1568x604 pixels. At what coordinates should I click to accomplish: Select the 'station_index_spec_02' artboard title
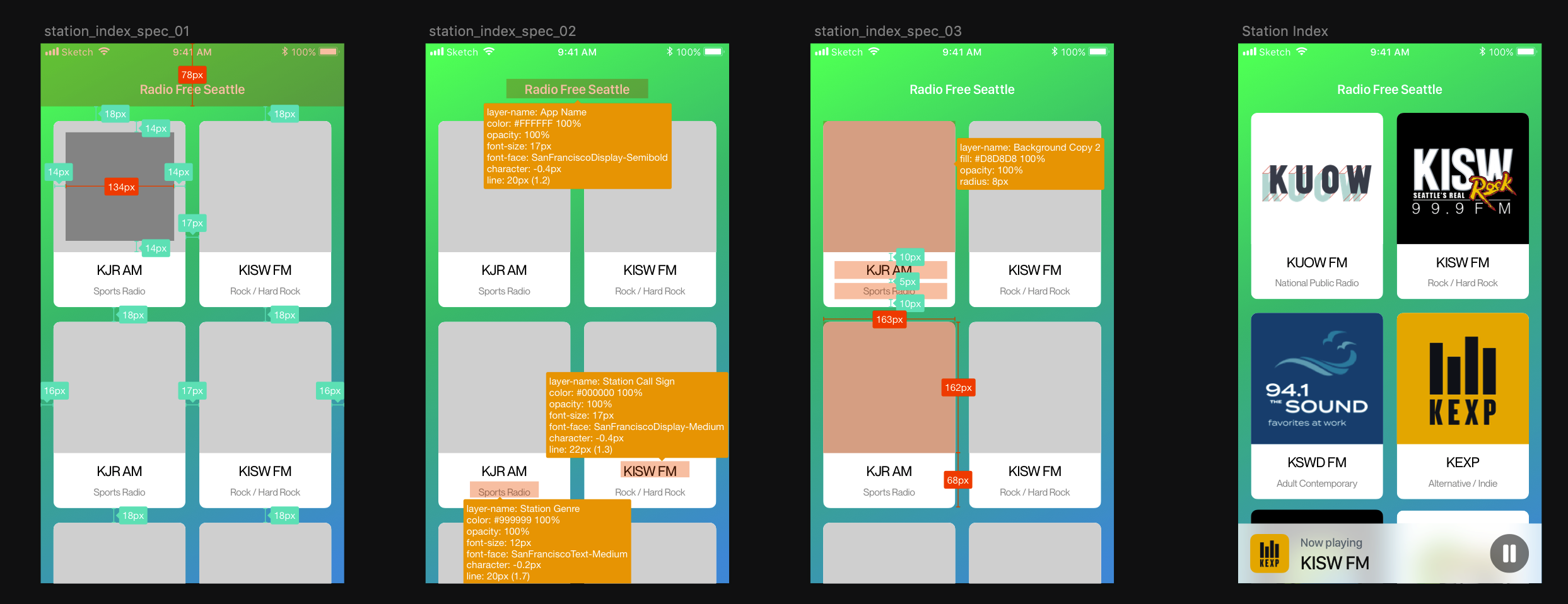pyautogui.click(x=503, y=31)
